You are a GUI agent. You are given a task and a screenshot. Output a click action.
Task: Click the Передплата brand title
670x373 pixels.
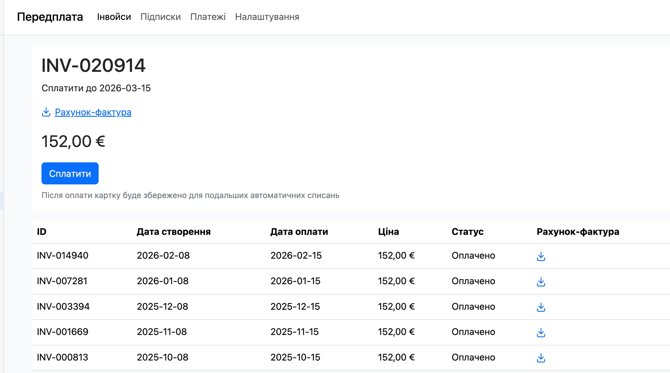(x=50, y=17)
